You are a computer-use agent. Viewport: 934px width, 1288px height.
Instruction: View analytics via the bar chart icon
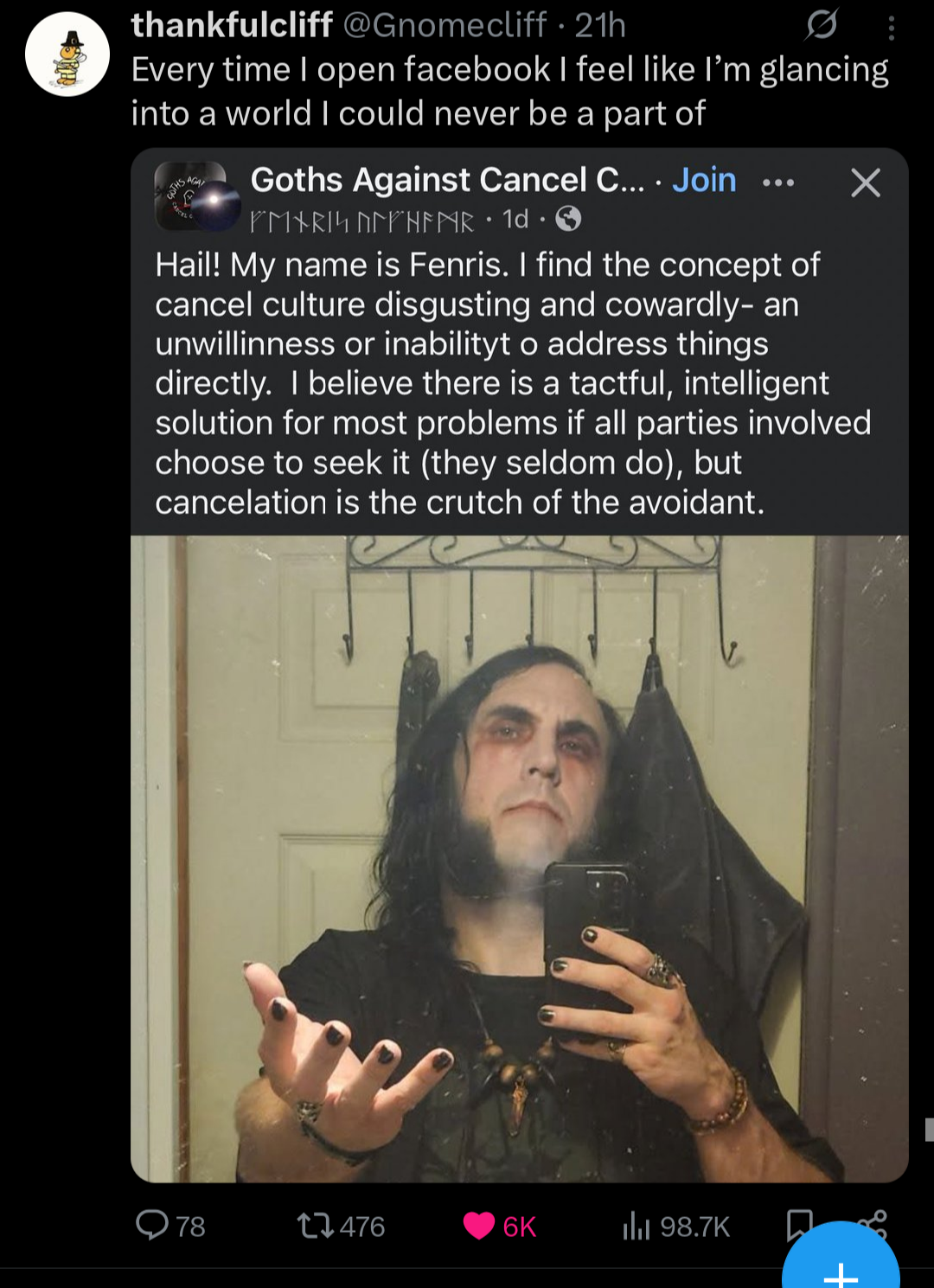click(636, 1225)
